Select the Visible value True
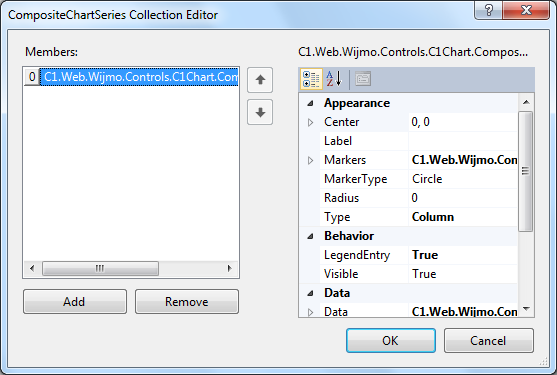557x375 pixels. point(463,274)
